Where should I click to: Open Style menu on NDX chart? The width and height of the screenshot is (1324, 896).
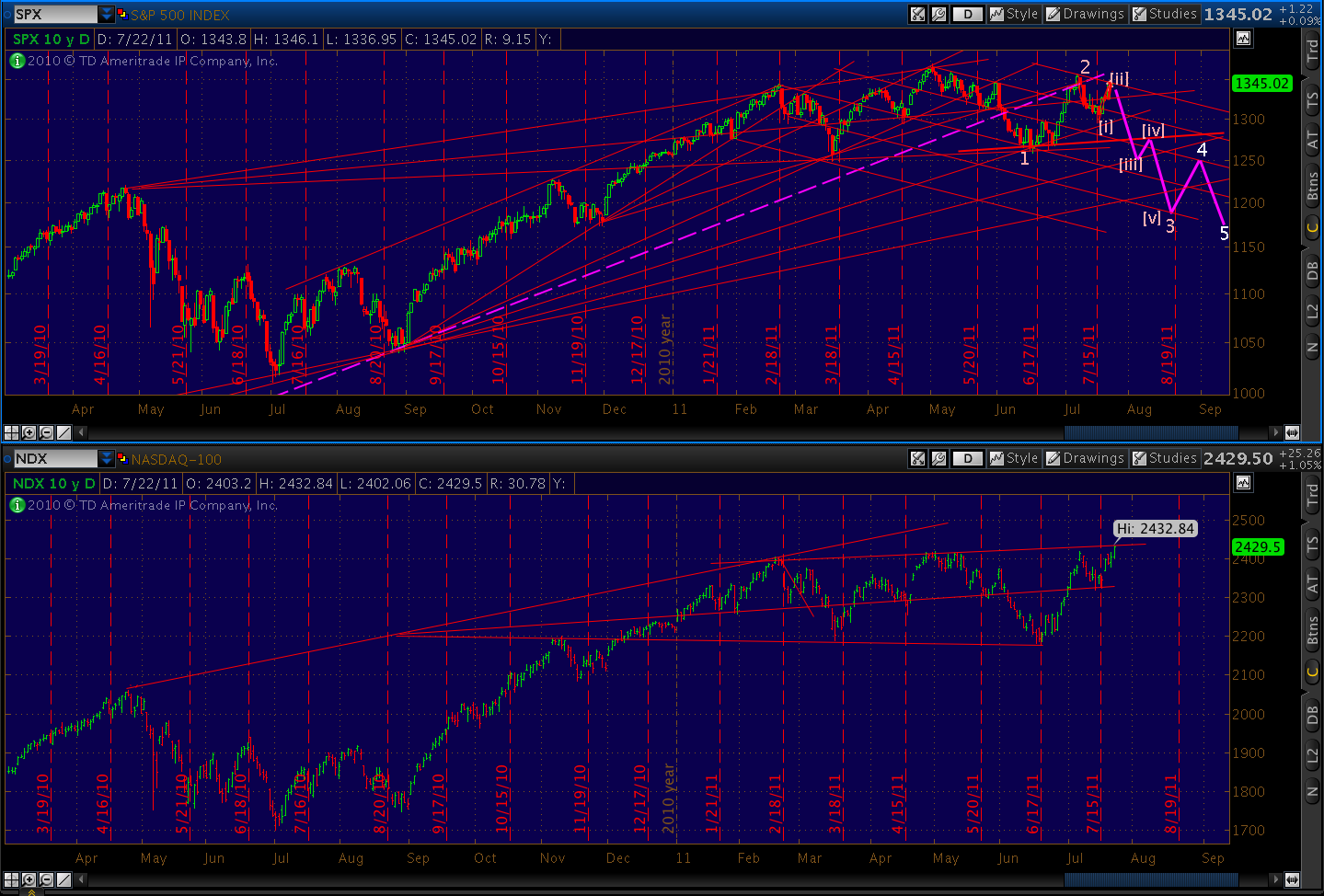1014,458
